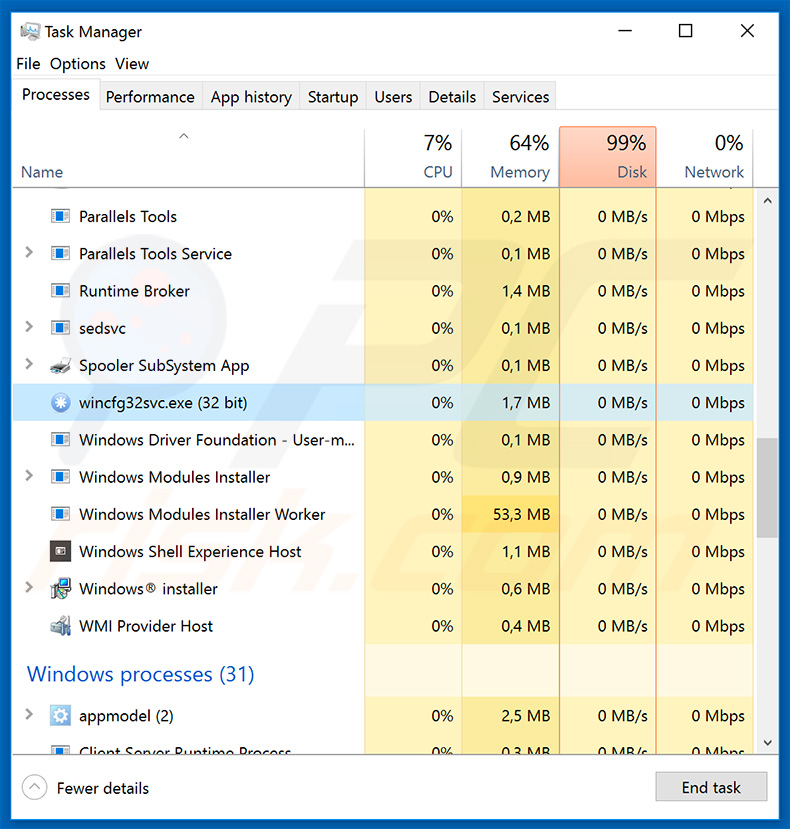Click the Fewer details label
This screenshot has width=790, height=829.
coord(103,788)
